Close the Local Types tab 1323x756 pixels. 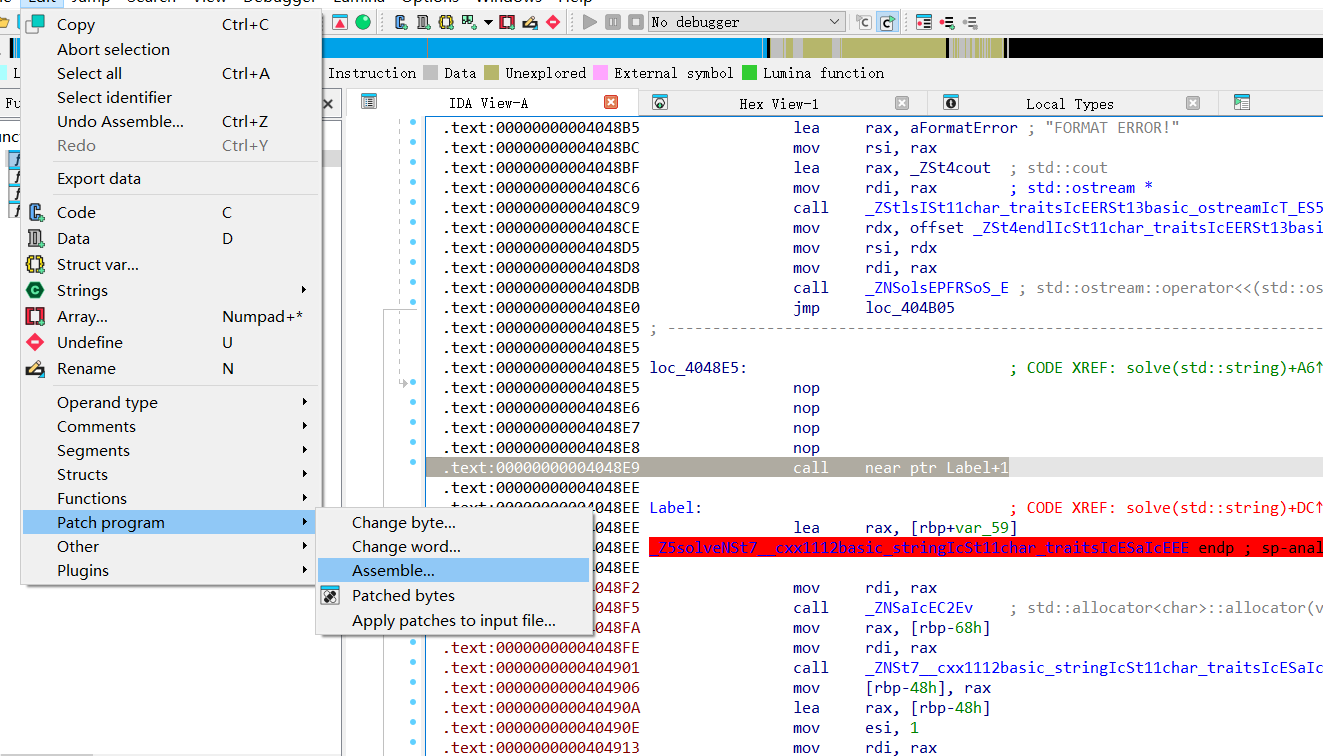click(1193, 103)
